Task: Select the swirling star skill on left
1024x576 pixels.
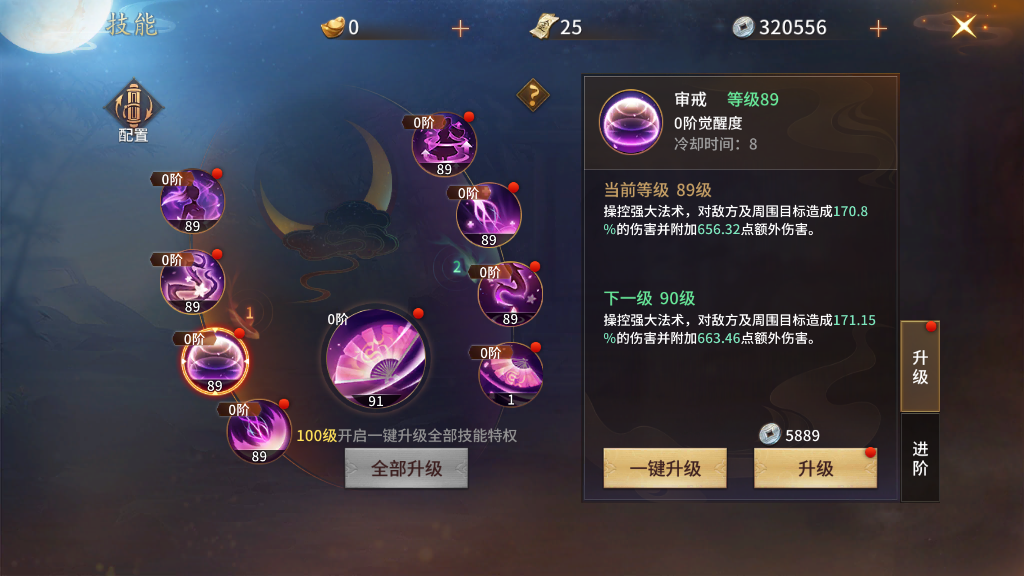Action: pyautogui.click(x=192, y=281)
